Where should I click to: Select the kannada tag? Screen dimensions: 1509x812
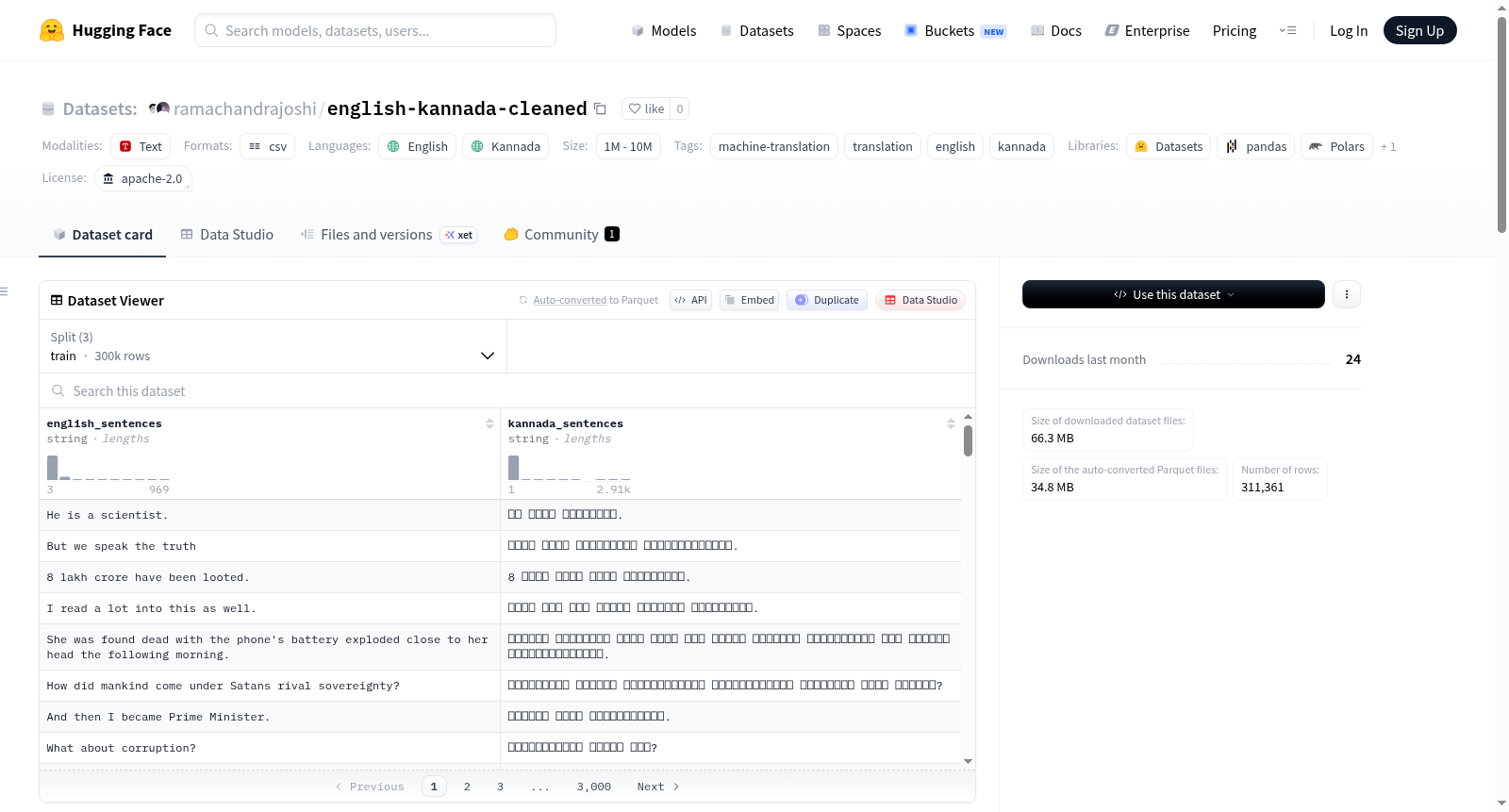tap(1021, 146)
